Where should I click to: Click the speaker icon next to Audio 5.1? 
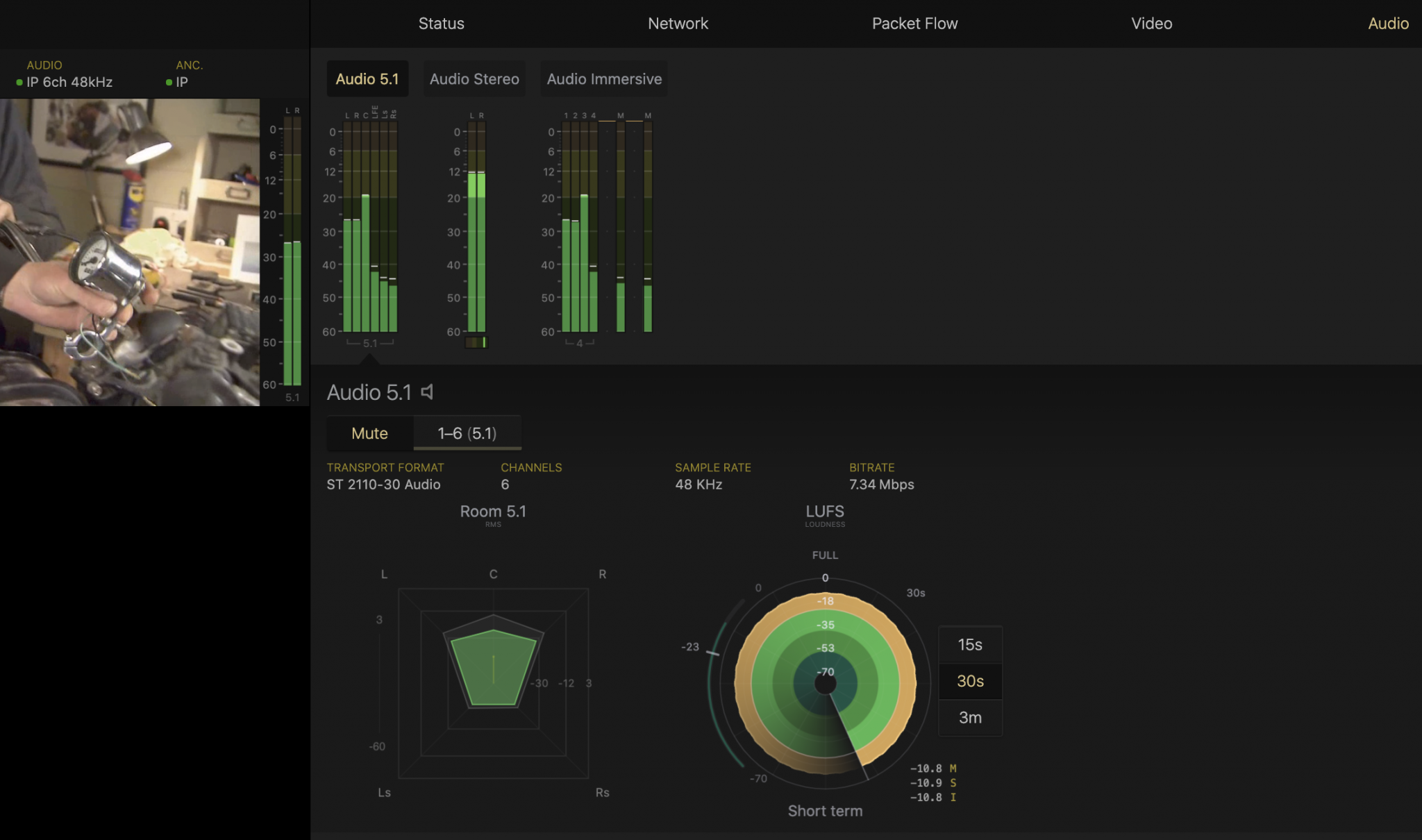pos(426,392)
